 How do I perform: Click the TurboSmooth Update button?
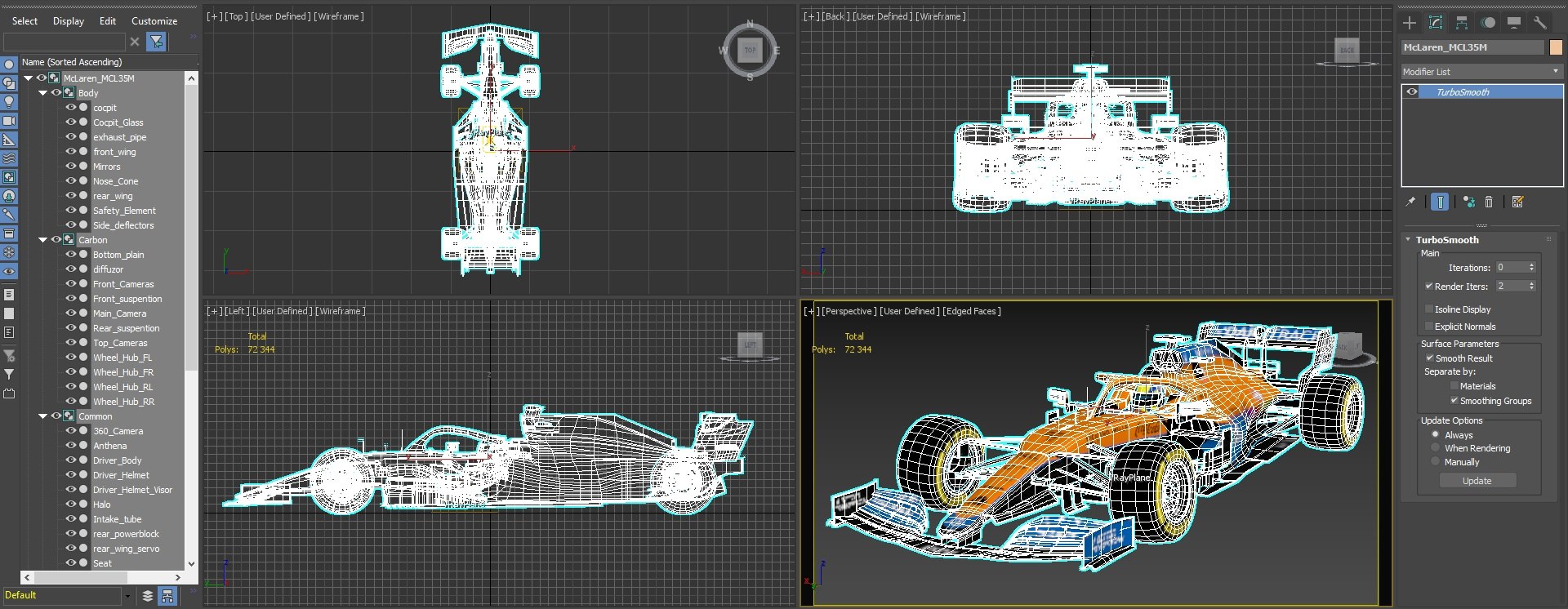pyautogui.click(x=1477, y=481)
